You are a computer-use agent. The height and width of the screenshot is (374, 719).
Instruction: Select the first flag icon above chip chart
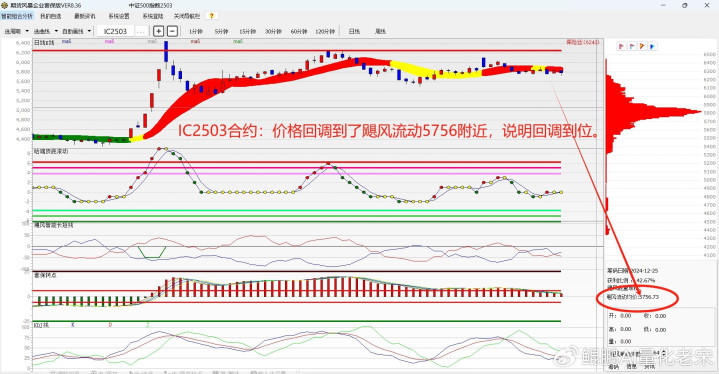pyautogui.click(x=621, y=46)
